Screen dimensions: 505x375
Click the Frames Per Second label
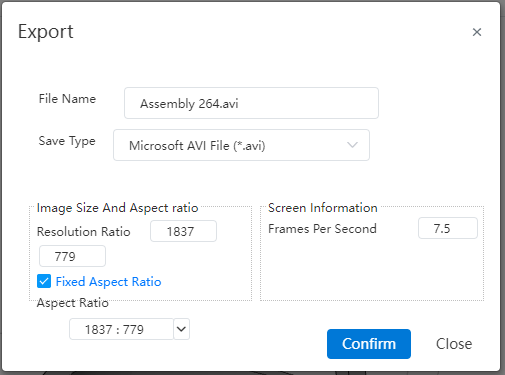322,229
